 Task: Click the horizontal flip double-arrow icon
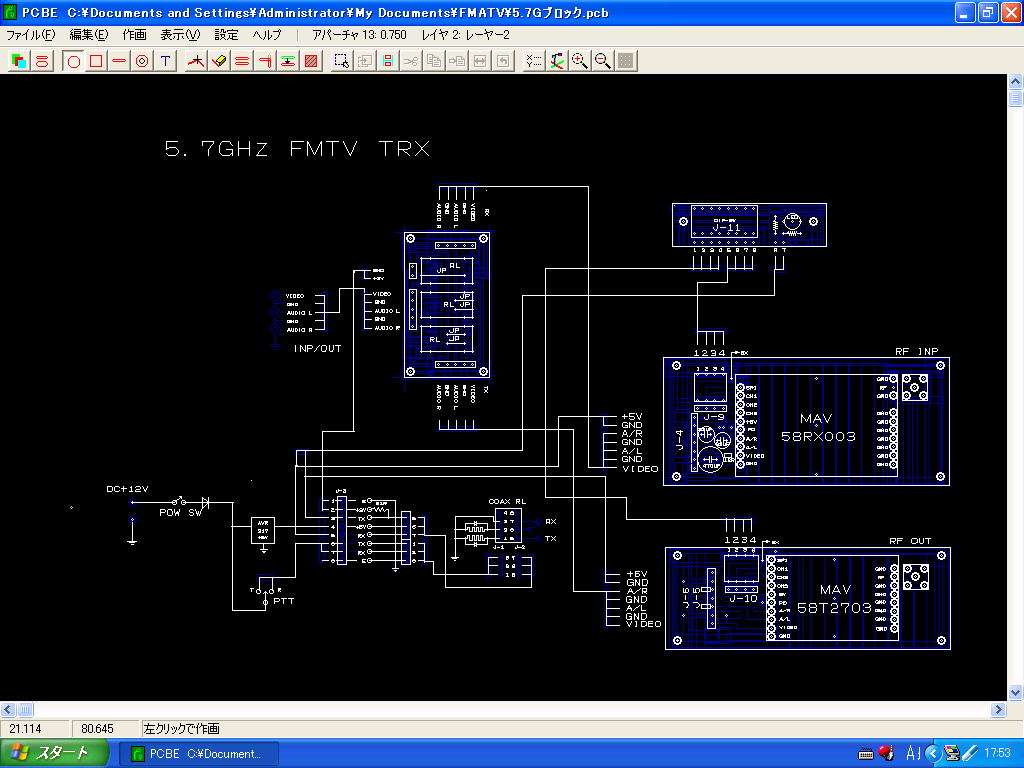tap(480, 61)
